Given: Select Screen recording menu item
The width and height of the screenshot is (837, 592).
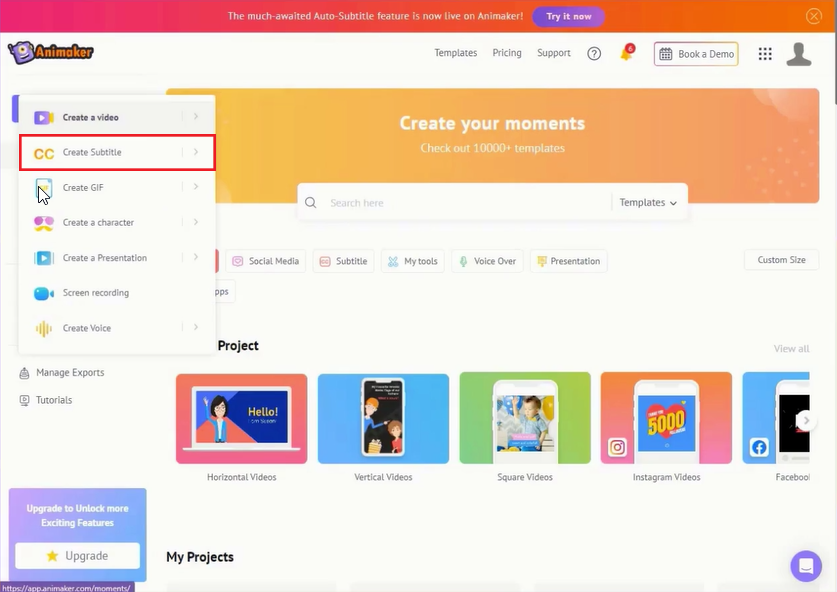Looking at the screenshot, I should point(117,293).
